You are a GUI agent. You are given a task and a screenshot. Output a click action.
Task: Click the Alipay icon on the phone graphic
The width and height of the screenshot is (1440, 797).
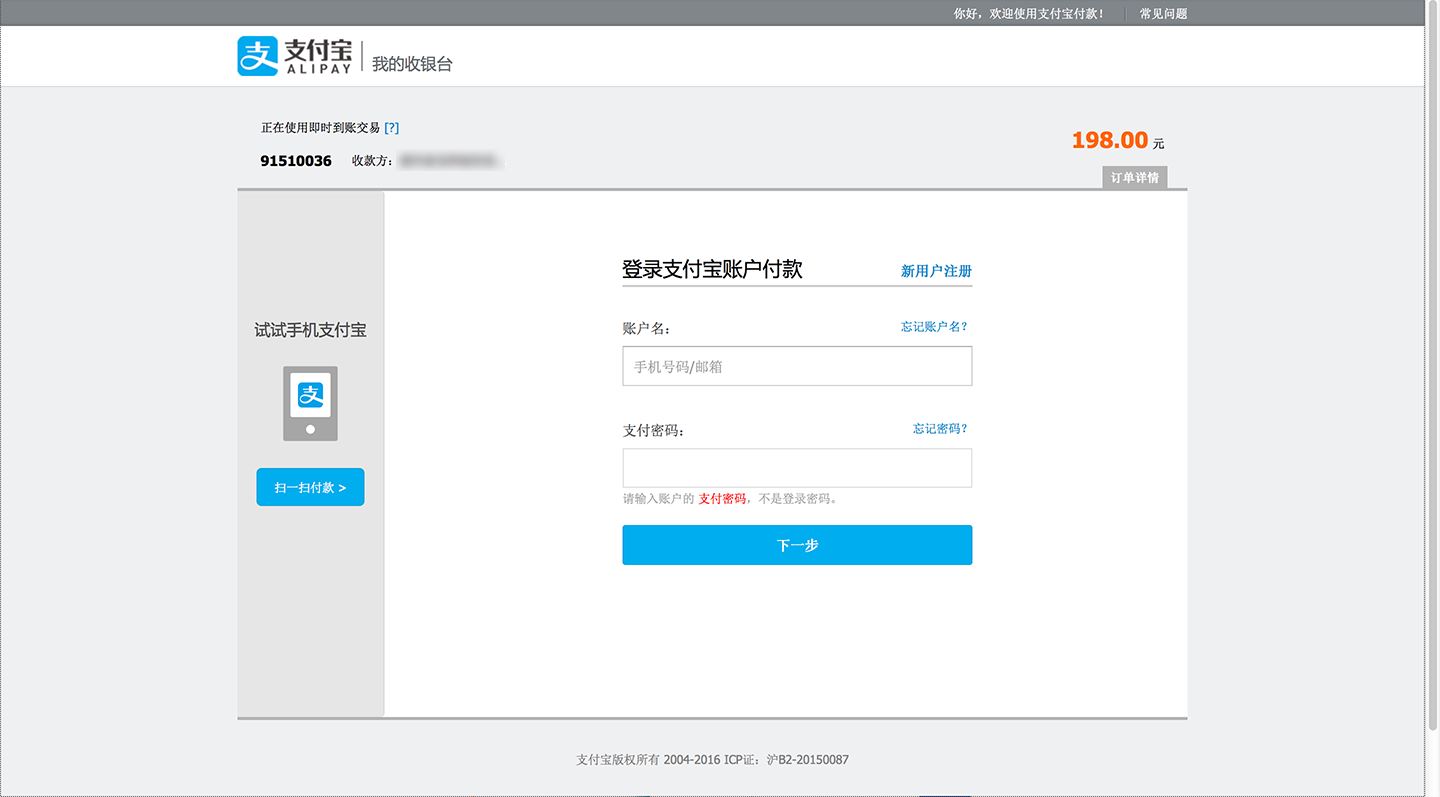coord(310,396)
